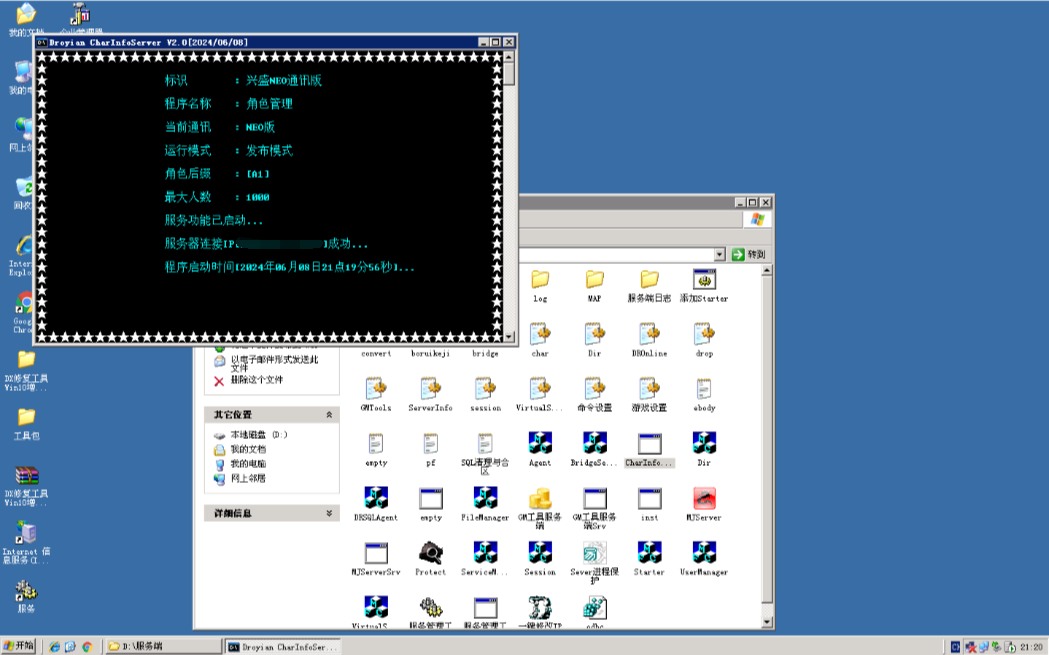
Task: Open 我的文档 link in sidebar
Action: pos(247,450)
